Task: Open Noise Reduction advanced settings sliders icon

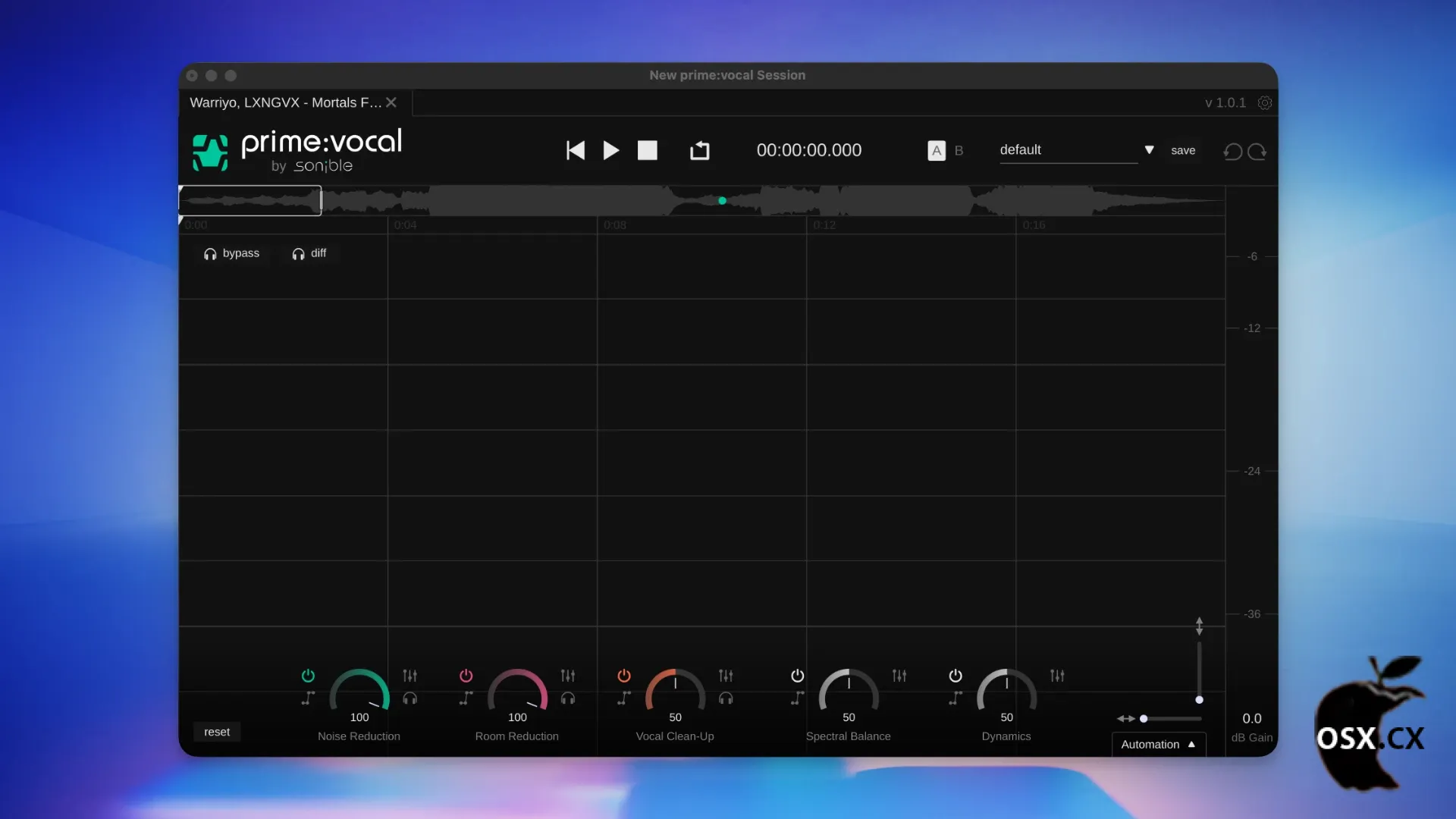Action: click(x=410, y=676)
